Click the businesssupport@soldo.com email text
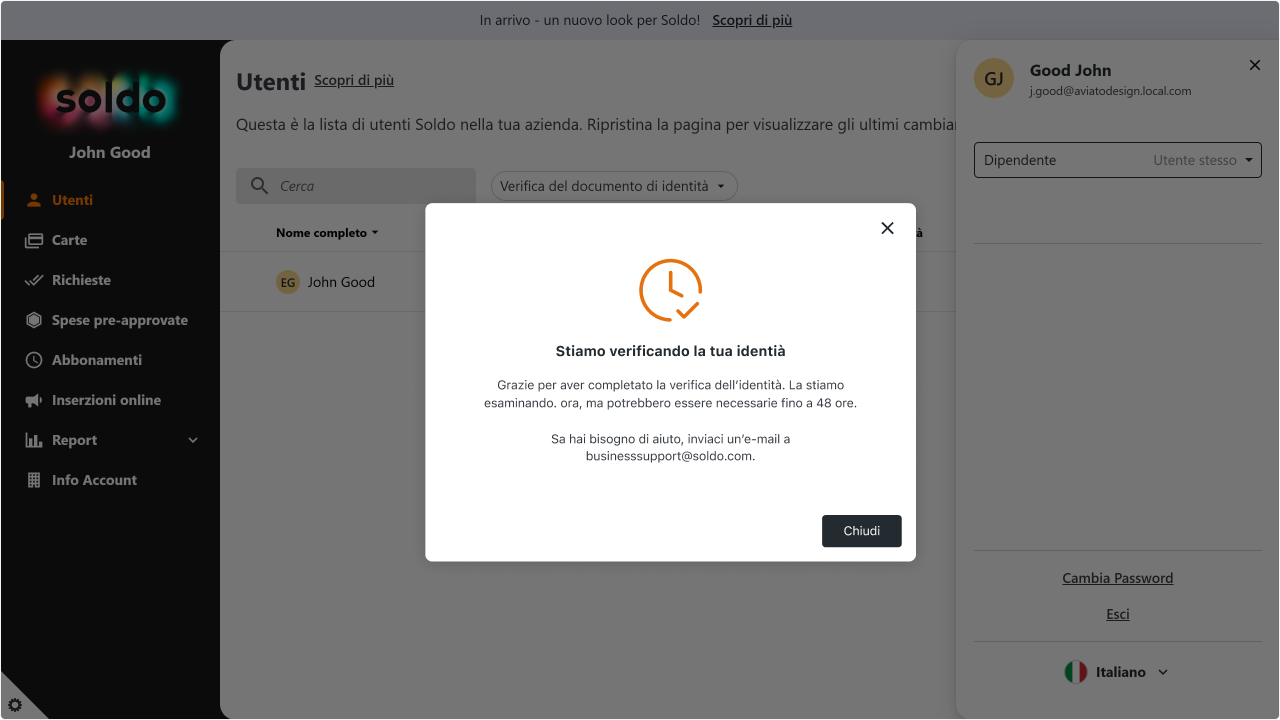The height and width of the screenshot is (720, 1280). 670,456
